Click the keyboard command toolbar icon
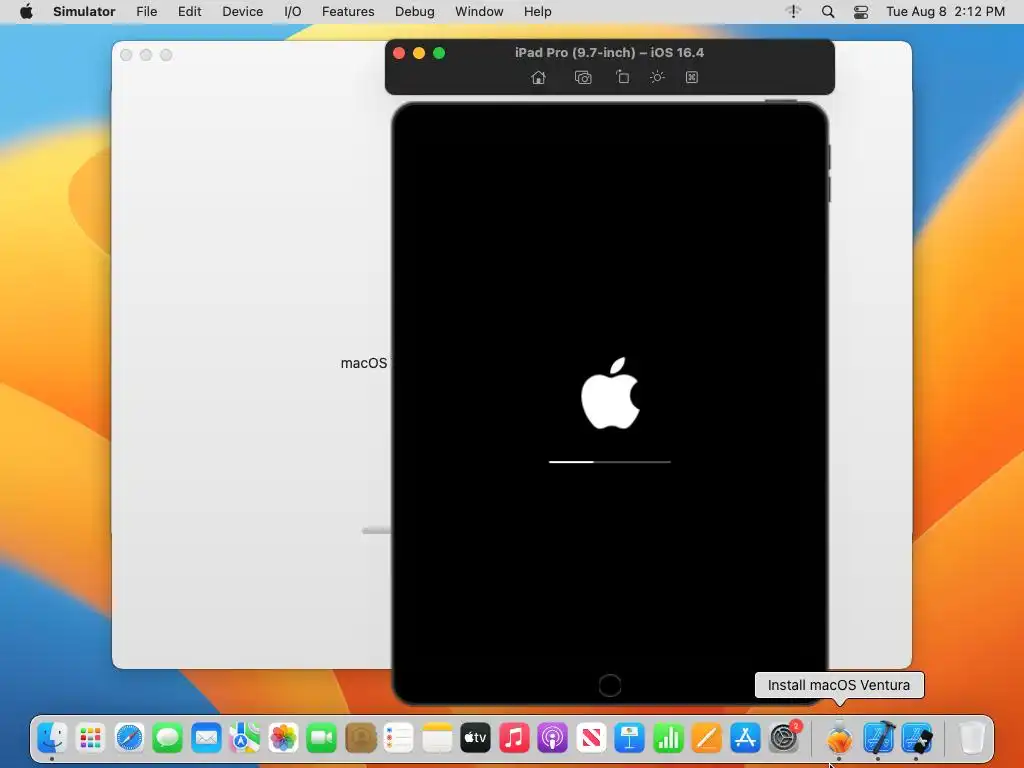This screenshot has height=768, width=1024. [692, 78]
